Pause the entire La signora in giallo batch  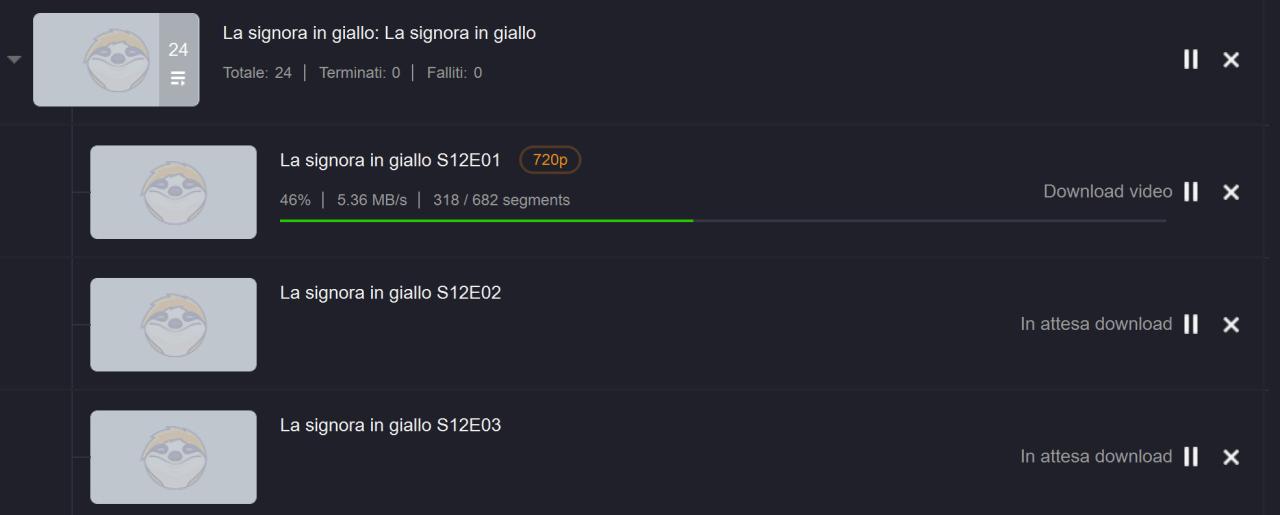click(x=1190, y=60)
